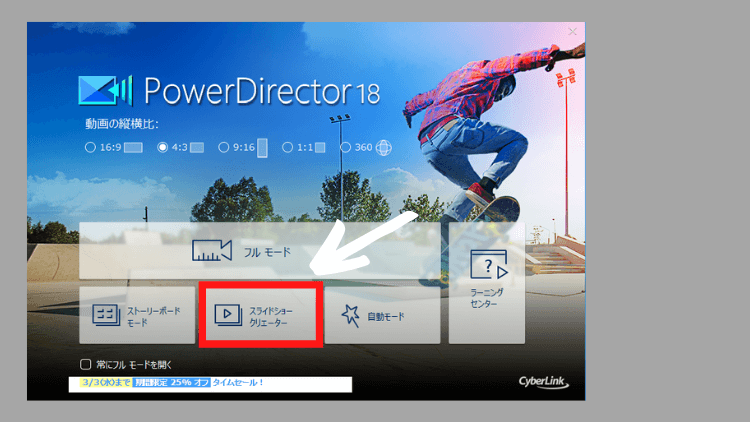Viewport: 750px width, 422px height.
Task: Choose the 9:16 radio button
Action: (x=223, y=147)
